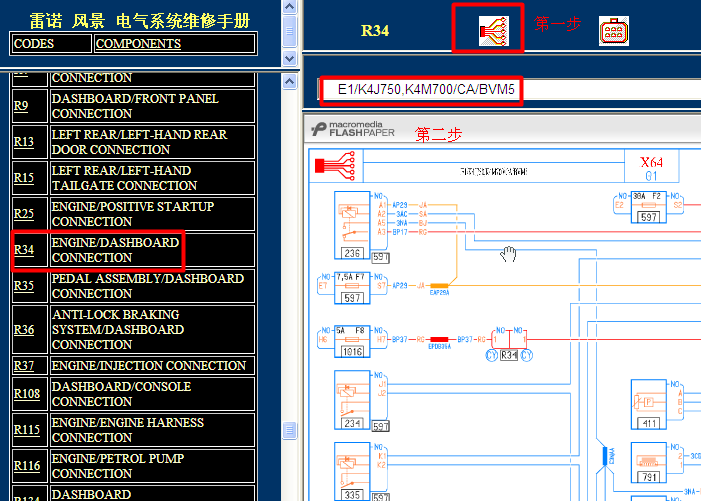The height and width of the screenshot is (501, 701).
Task: Open the wiring diagram icon in header
Action: coord(494,31)
